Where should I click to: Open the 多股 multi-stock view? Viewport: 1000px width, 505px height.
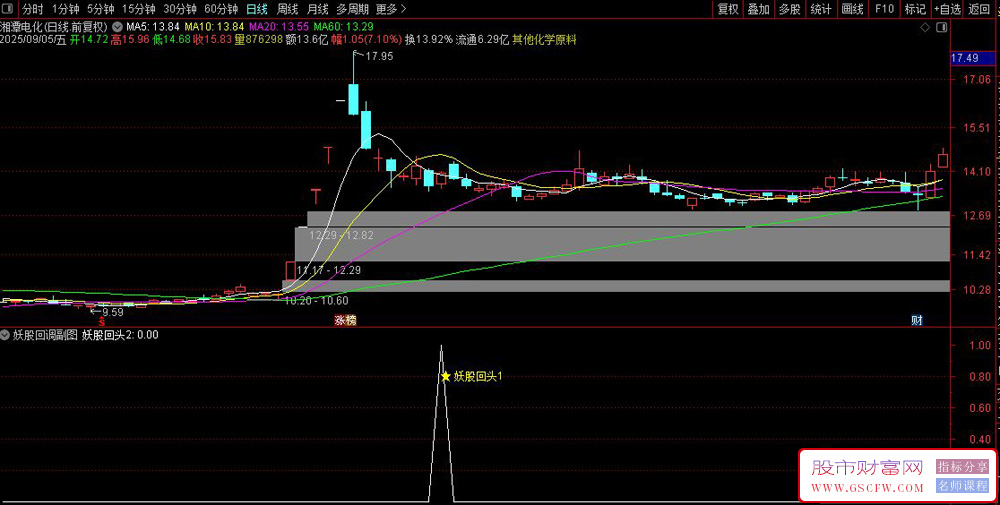coord(790,9)
